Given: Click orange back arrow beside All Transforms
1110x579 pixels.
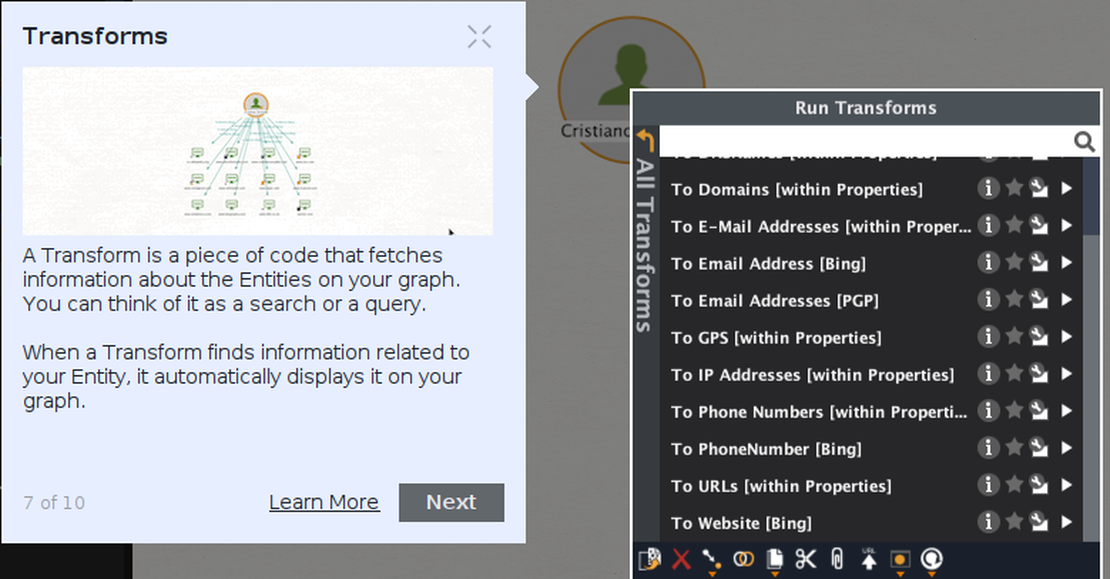Looking at the screenshot, I should pos(646,142).
